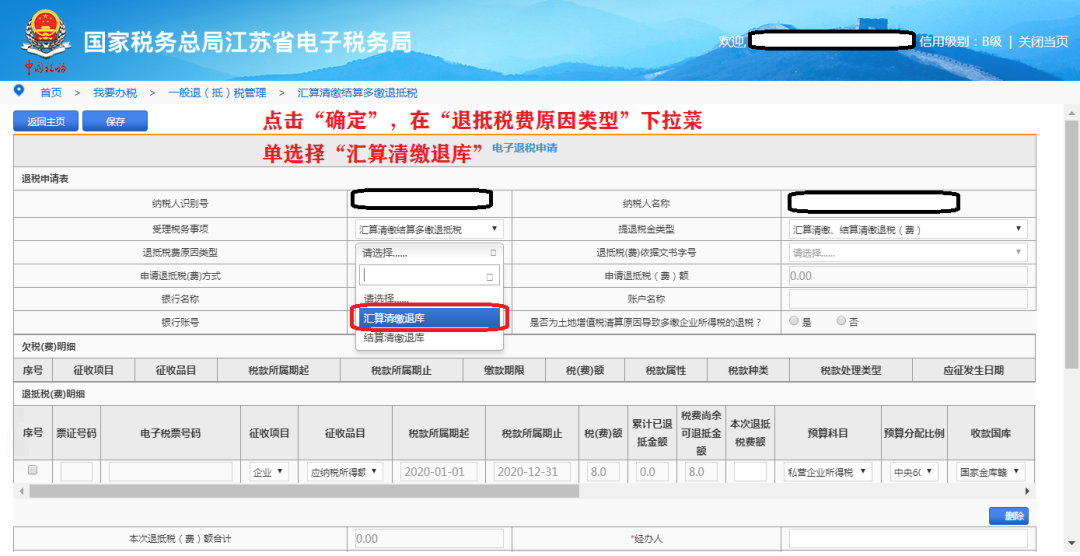Click 本次退抵税费额 input in row
1080x556 pixels.
pos(750,472)
